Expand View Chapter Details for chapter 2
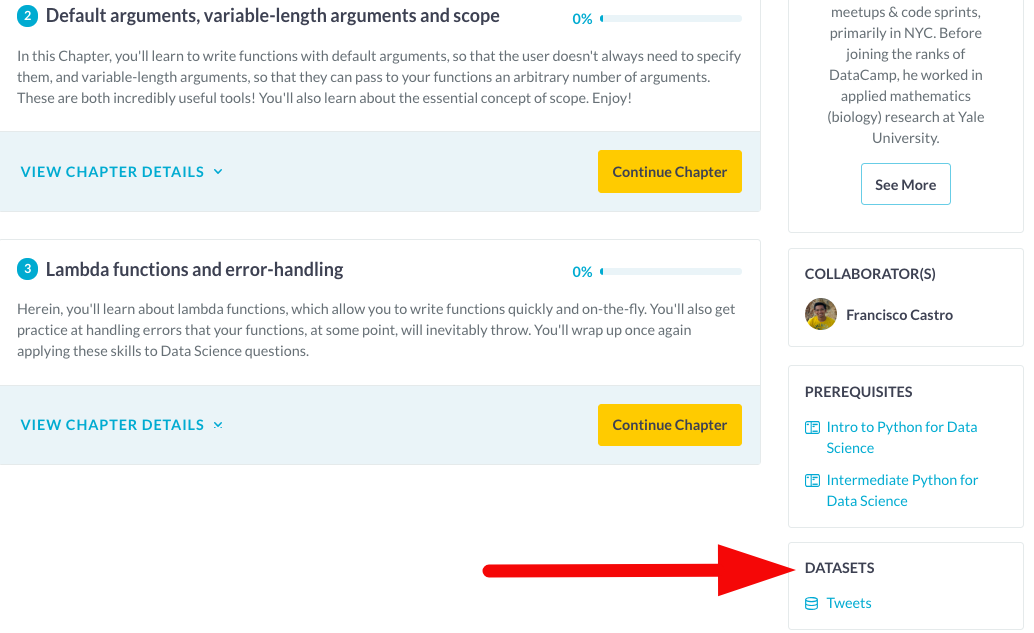Image resolution: width=1034 pixels, height=633 pixels. tap(121, 172)
